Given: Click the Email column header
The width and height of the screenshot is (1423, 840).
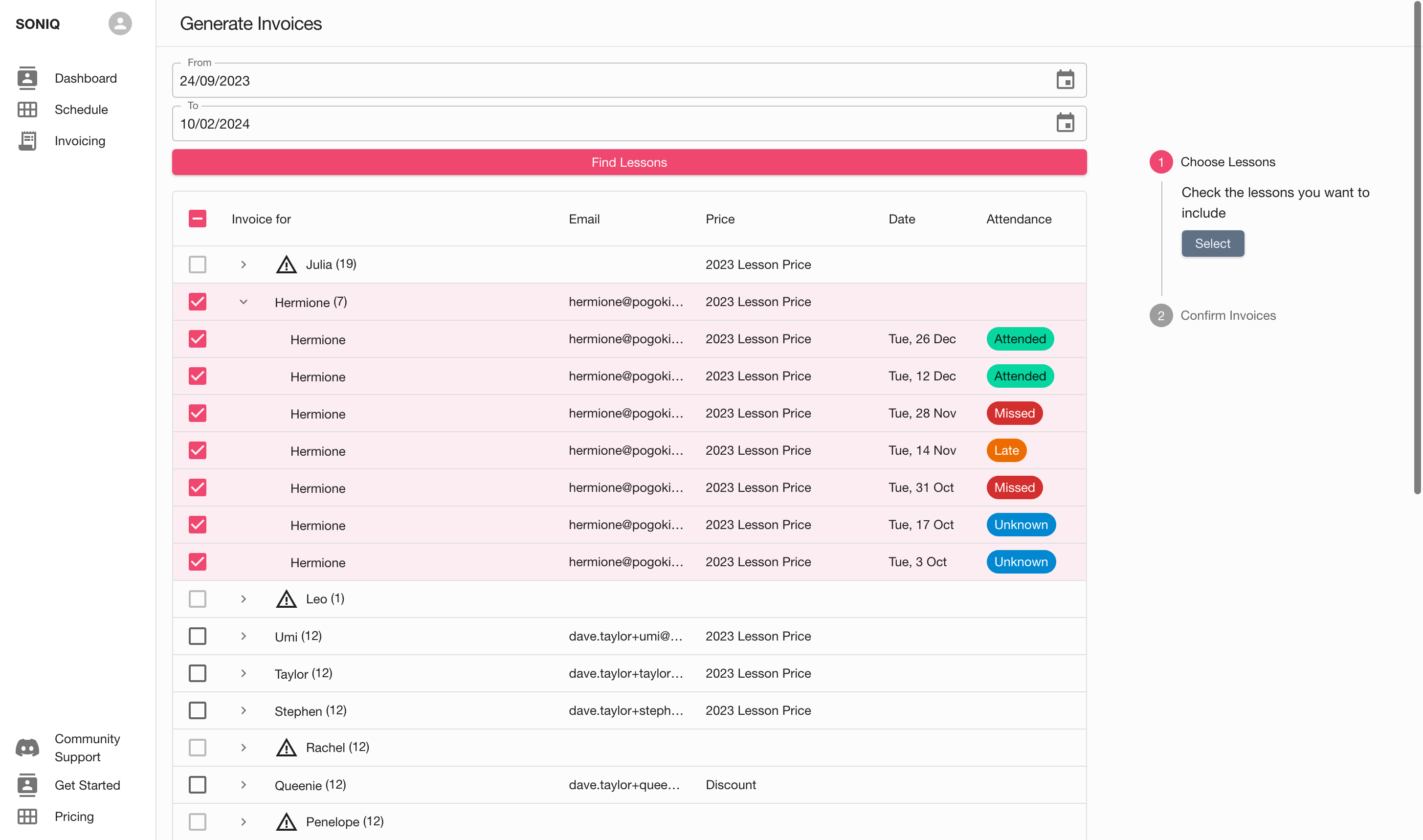Looking at the screenshot, I should tap(583, 219).
